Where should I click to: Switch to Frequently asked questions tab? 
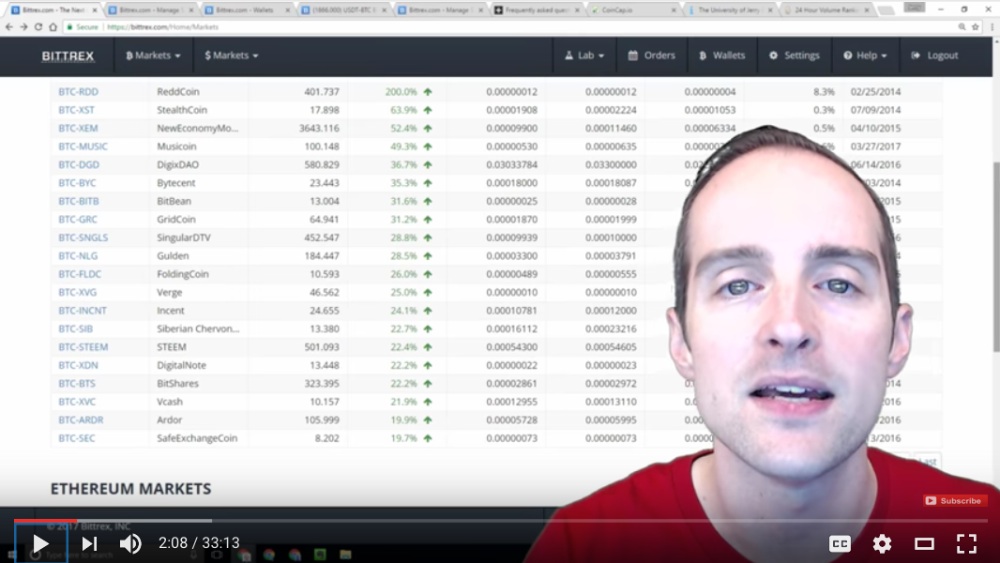coord(537,10)
